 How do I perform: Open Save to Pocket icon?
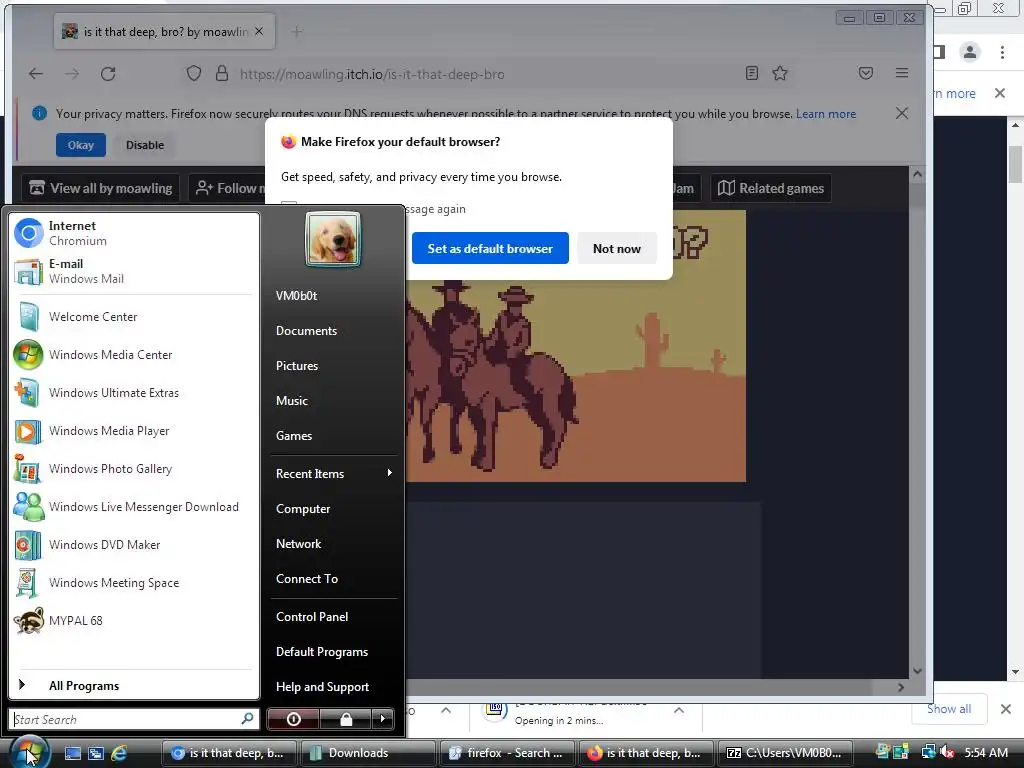pyautogui.click(x=866, y=73)
